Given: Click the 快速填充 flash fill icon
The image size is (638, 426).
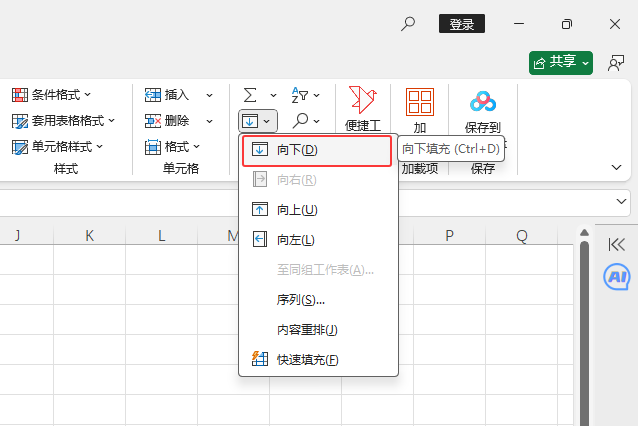Looking at the screenshot, I should click(x=260, y=359).
